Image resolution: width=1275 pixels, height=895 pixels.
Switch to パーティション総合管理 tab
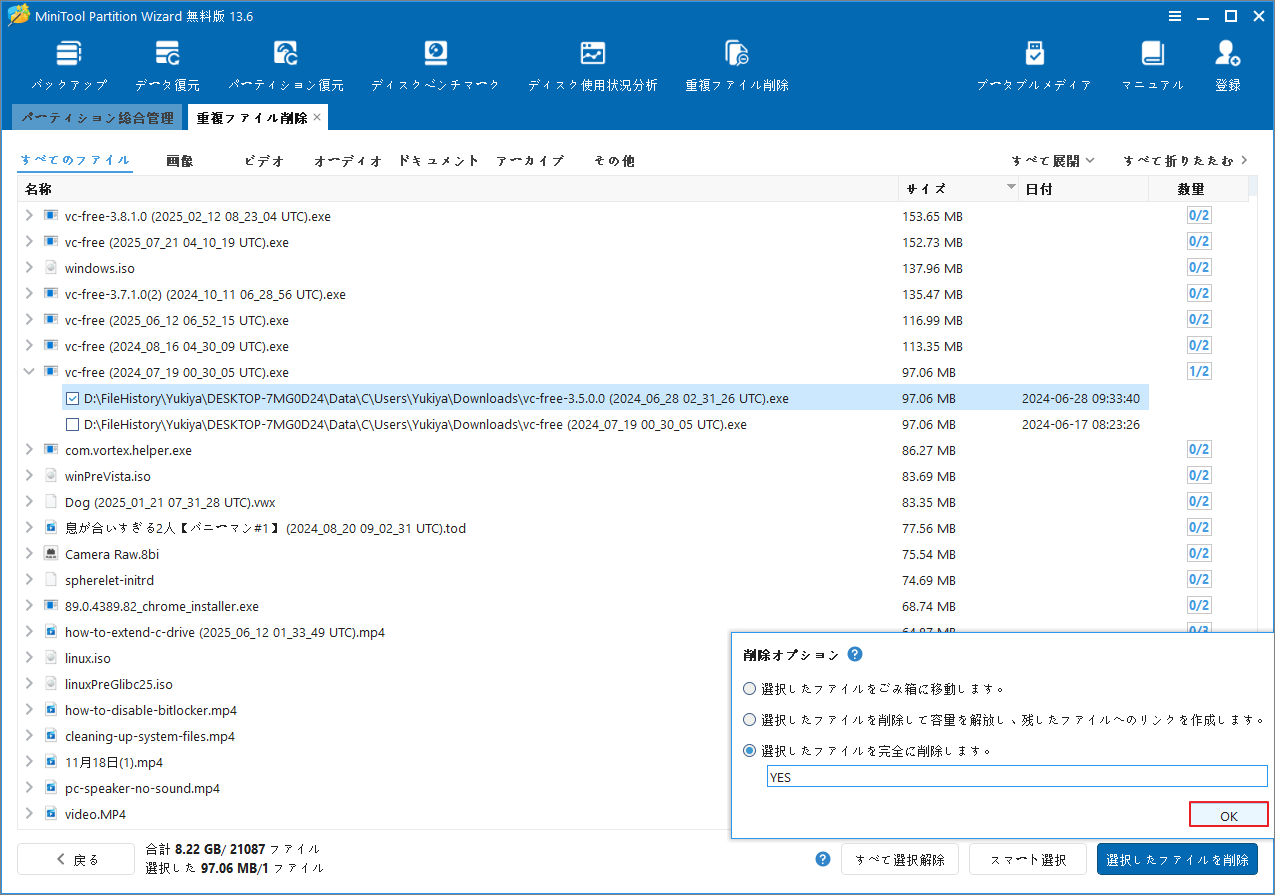[97, 117]
